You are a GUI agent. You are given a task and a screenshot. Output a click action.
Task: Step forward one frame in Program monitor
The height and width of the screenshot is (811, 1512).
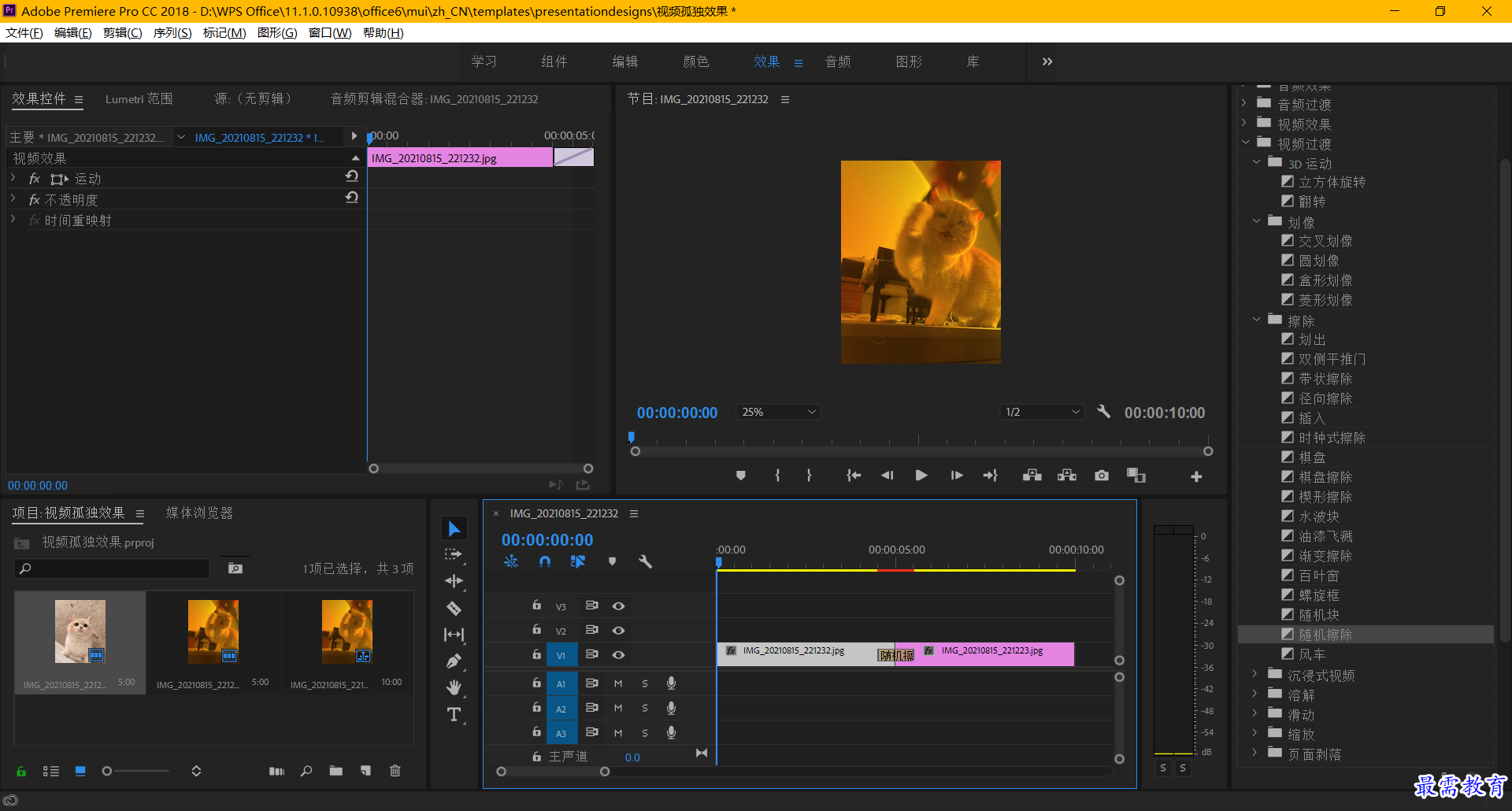click(956, 476)
